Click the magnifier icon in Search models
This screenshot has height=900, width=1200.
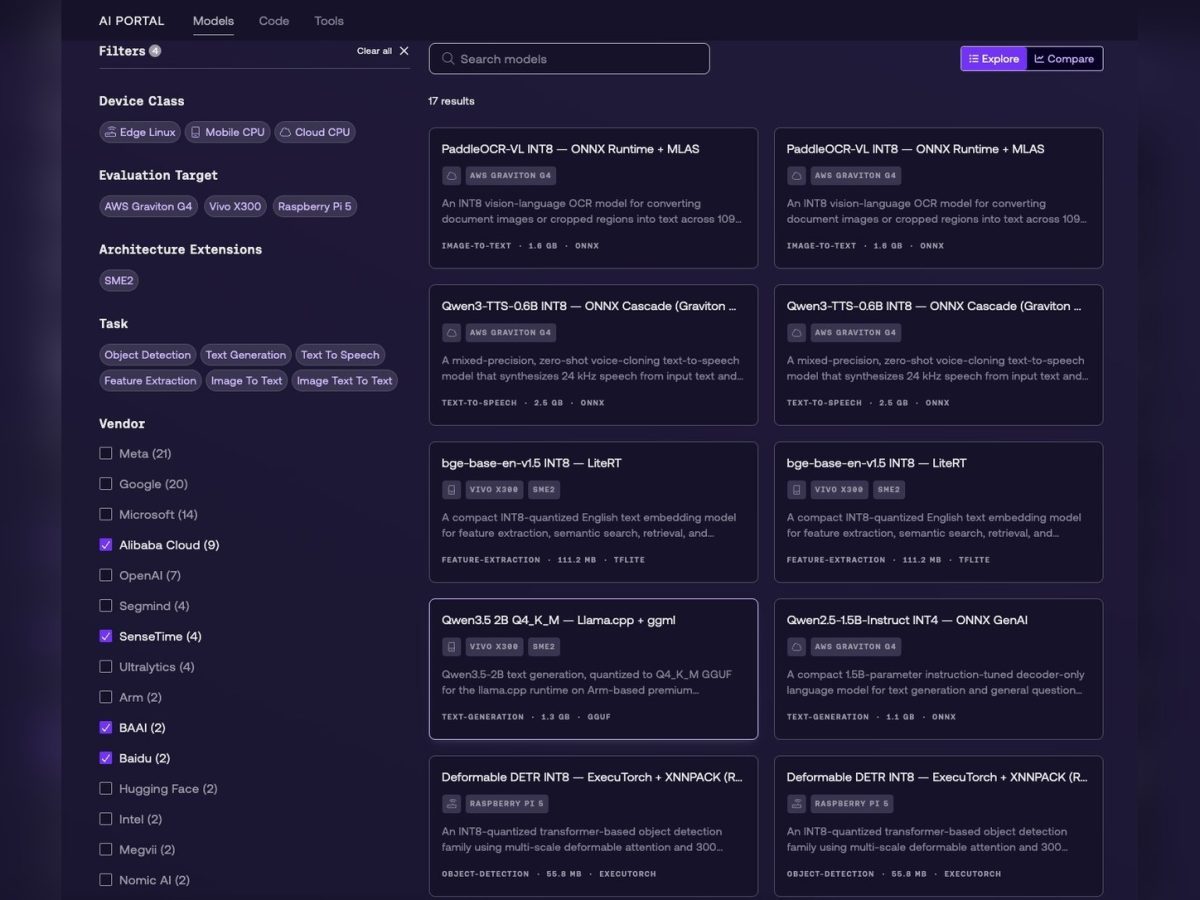pos(448,59)
